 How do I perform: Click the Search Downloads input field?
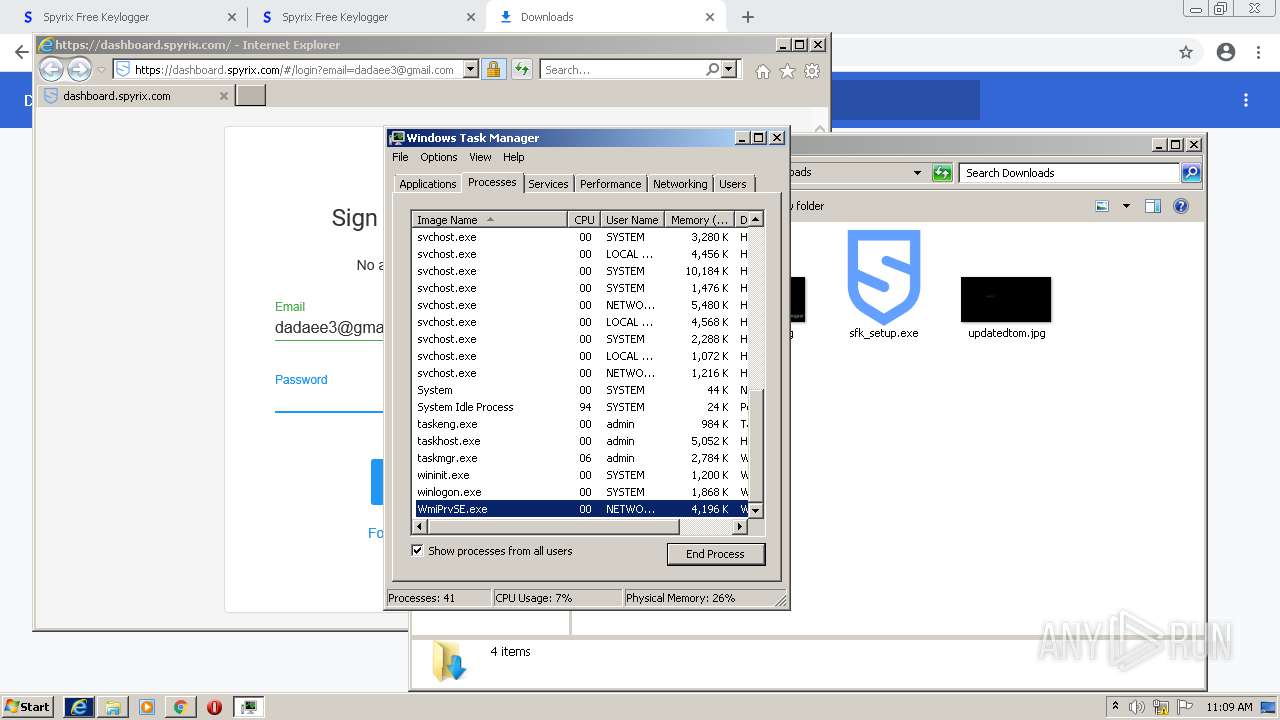click(x=1068, y=173)
